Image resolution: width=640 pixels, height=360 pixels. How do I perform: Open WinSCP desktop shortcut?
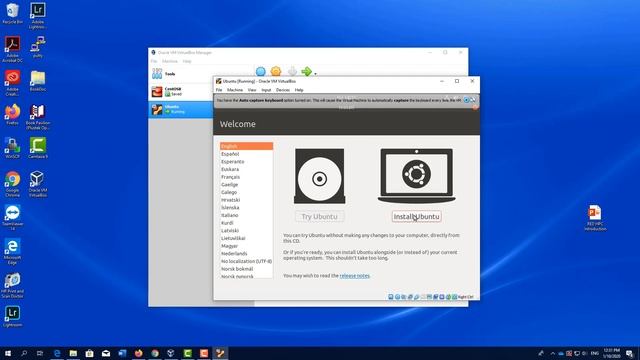(x=13, y=148)
